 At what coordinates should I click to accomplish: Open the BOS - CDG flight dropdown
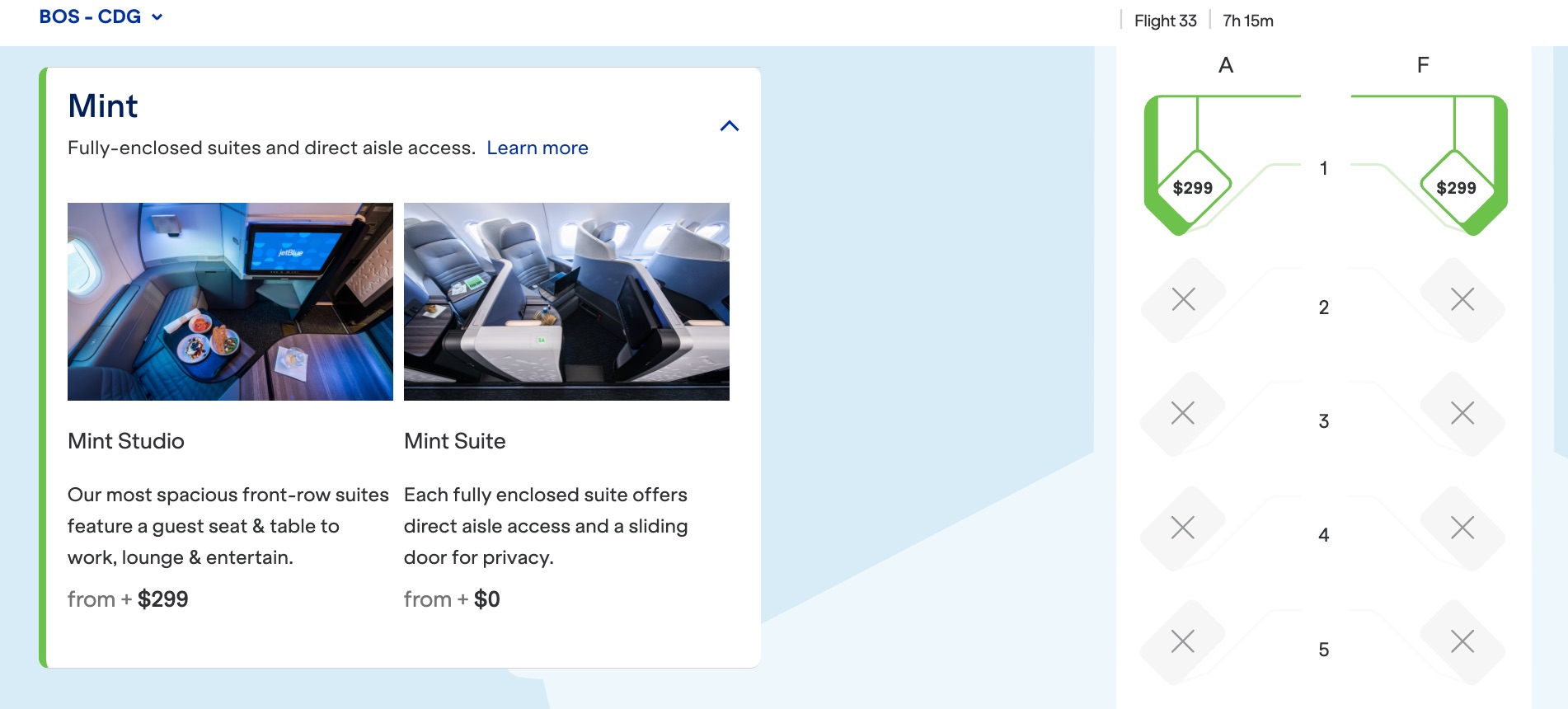click(101, 16)
